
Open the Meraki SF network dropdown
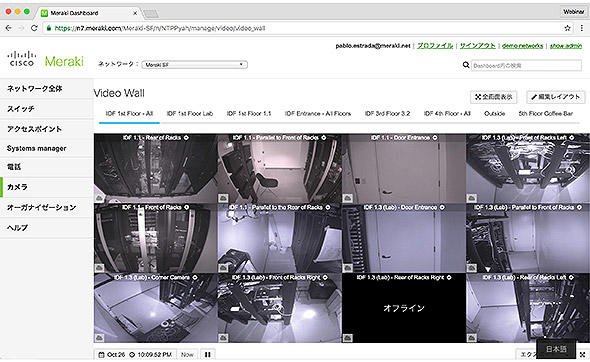coord(195,65)
